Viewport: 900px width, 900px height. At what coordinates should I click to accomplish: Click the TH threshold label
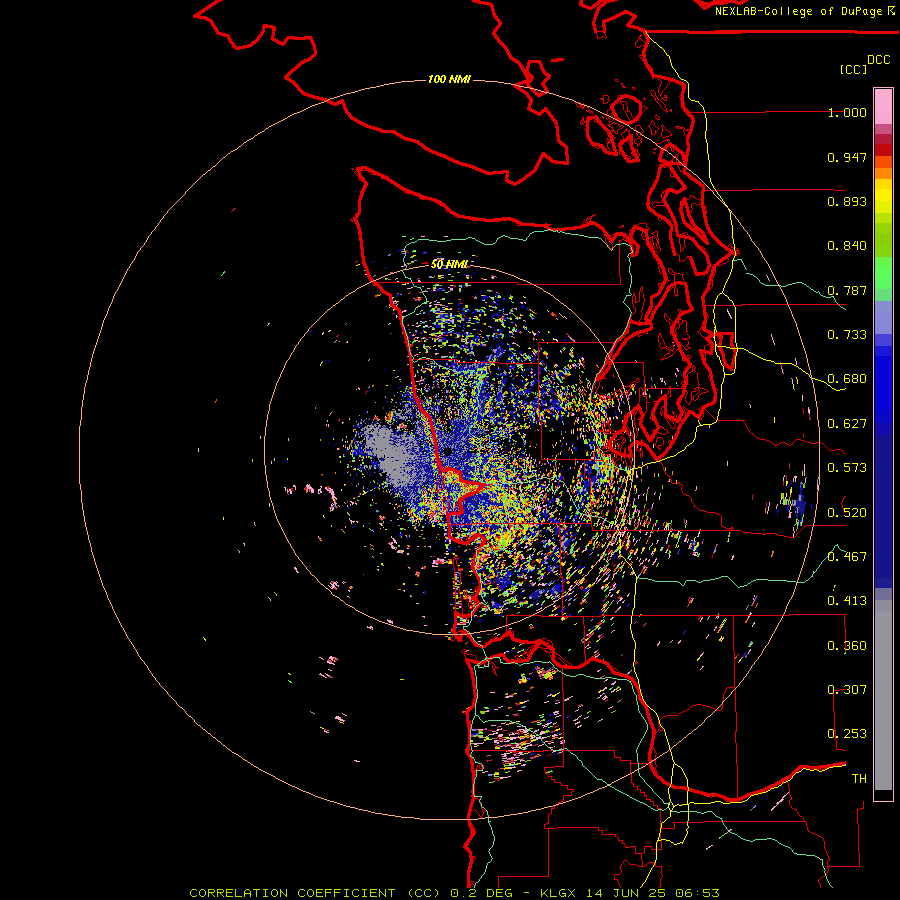point(859,779)
